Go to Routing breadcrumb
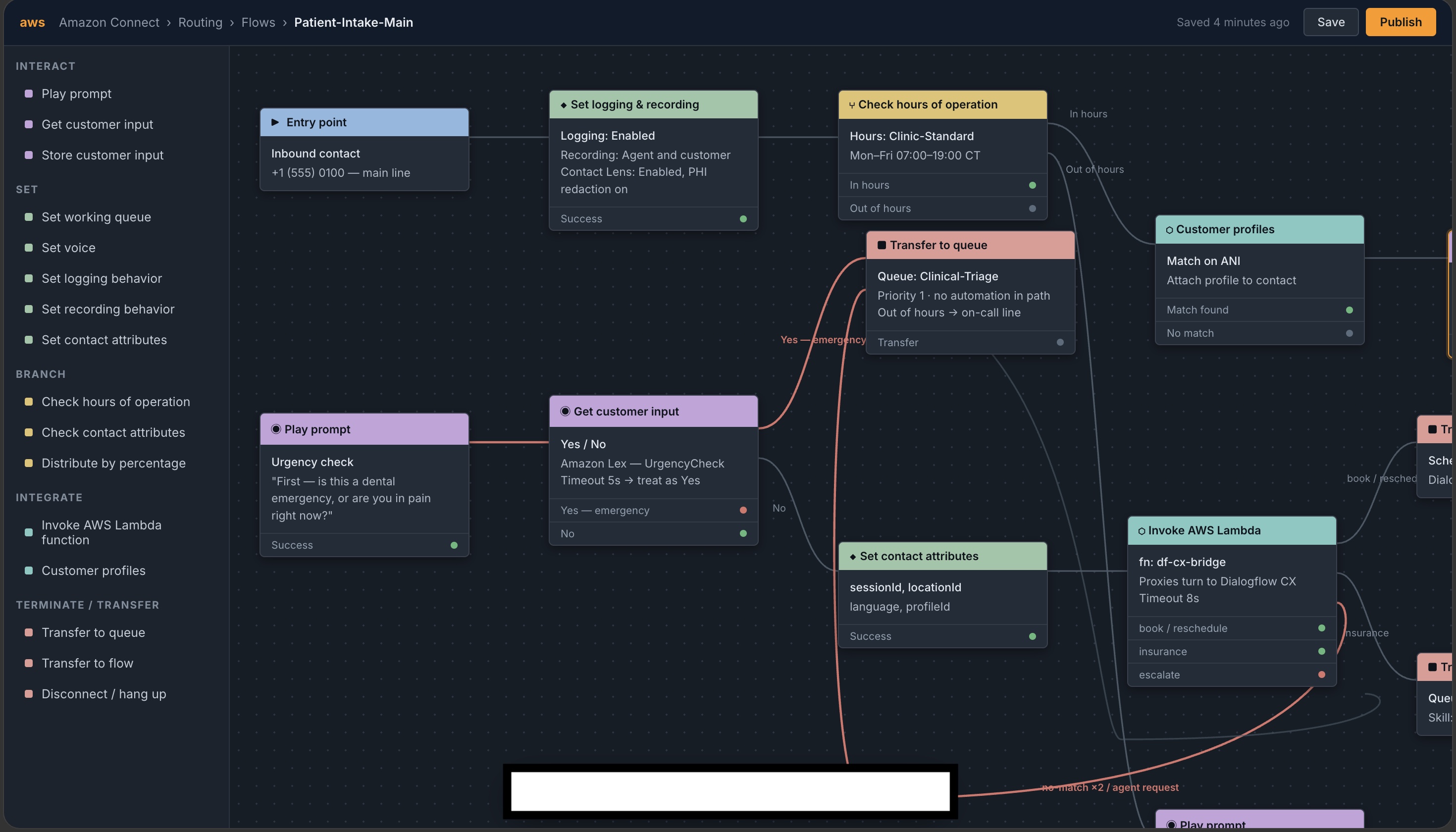The image size is (1456, 832). coord(200,22)
